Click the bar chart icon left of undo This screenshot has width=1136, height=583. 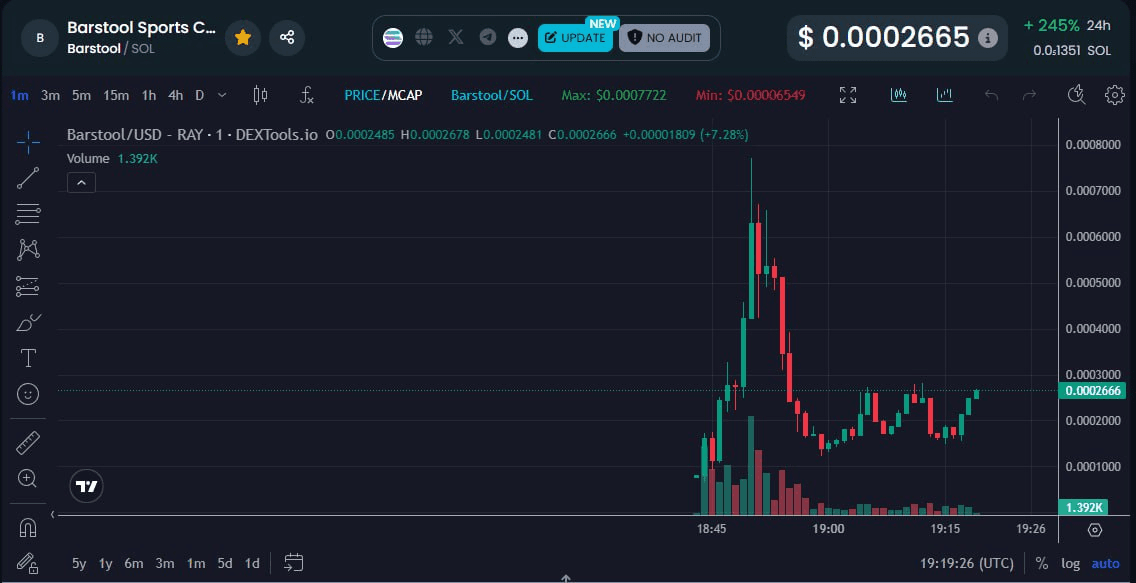tap(944, 95)
